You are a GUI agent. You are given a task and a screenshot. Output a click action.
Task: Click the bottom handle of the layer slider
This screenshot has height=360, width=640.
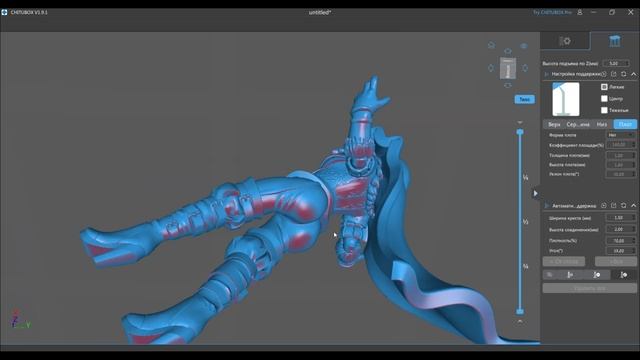pyautogui.click(x=520, y=312)
